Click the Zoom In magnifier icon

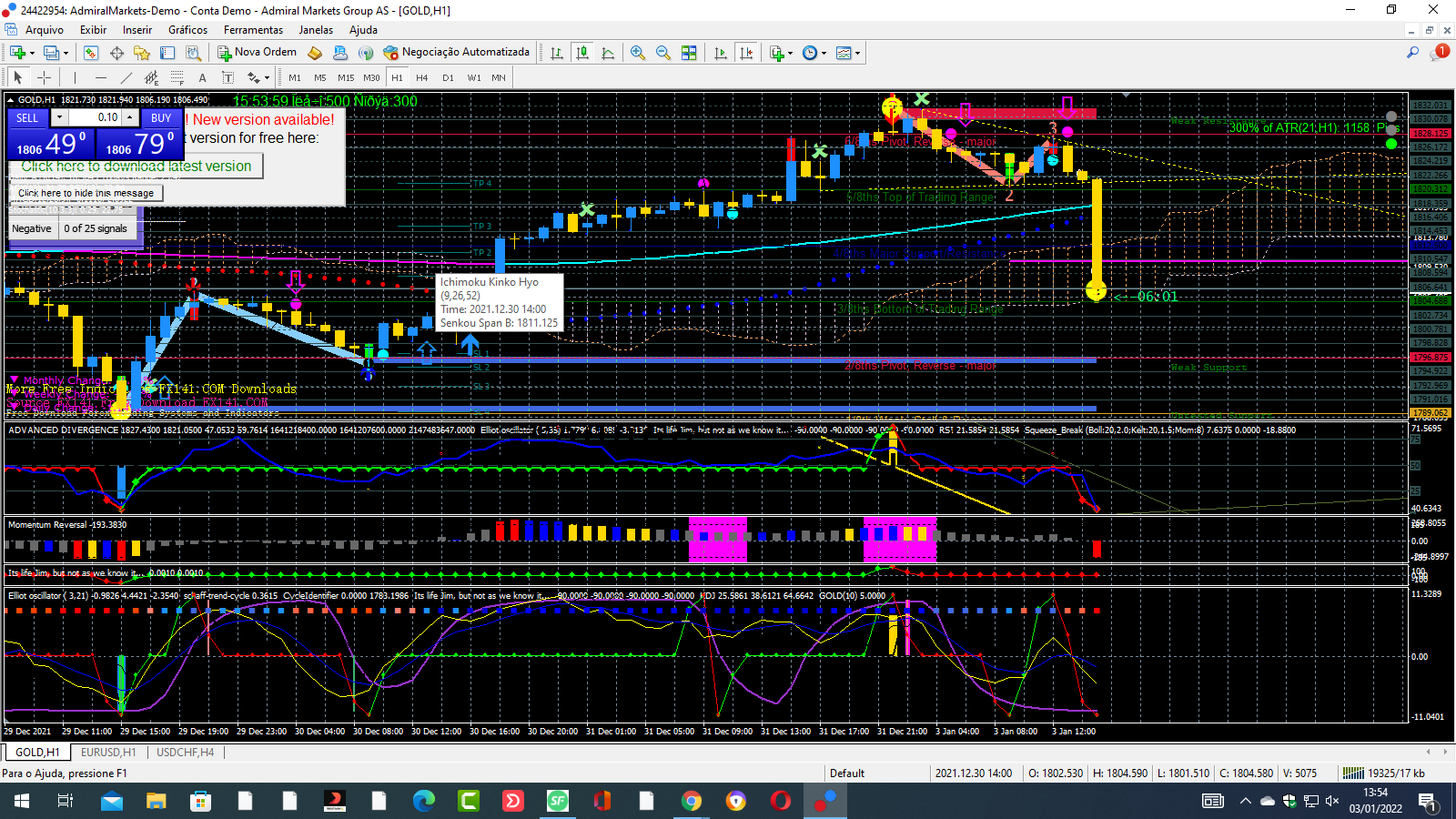point(638,53)
